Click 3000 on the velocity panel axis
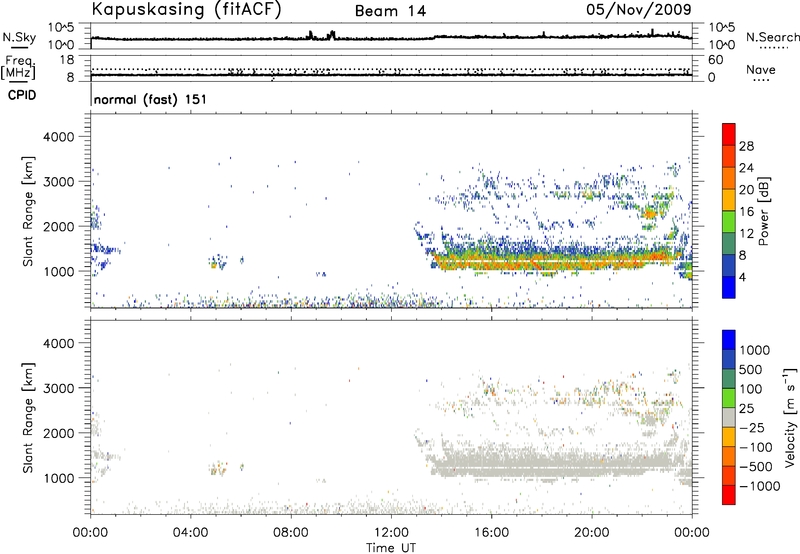800x554 pixels. tap(58, 388)
